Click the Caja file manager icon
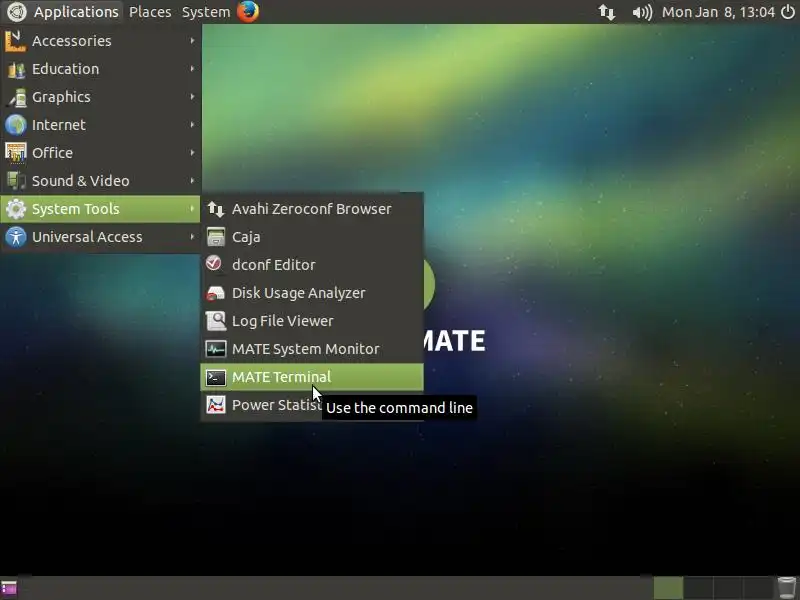800x600 pixels. point(216,237)
